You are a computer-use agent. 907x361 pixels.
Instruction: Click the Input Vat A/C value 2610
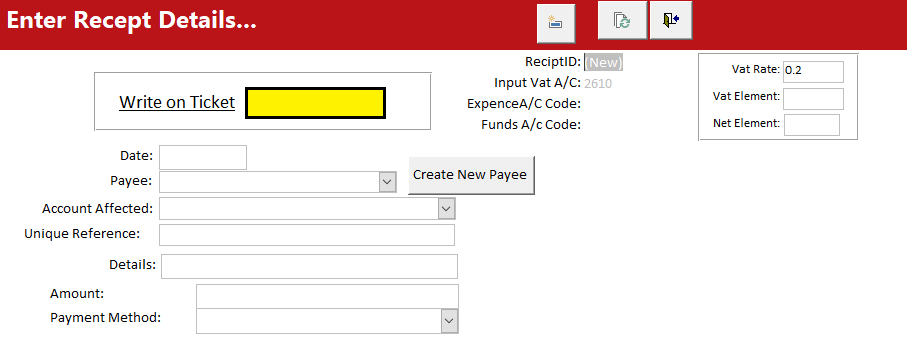(x=598, y=84)
